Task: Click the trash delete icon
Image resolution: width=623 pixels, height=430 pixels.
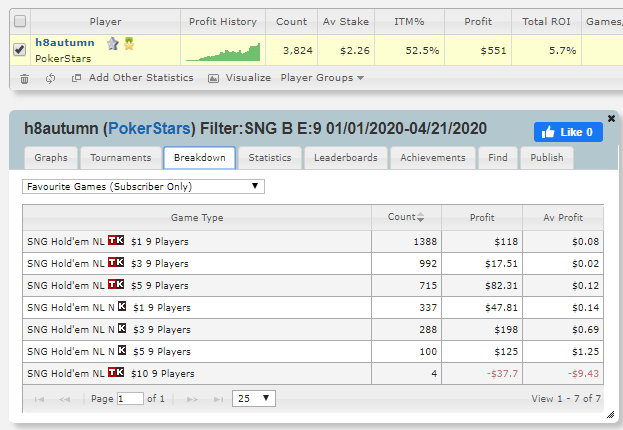Action: tap(25, 79)
